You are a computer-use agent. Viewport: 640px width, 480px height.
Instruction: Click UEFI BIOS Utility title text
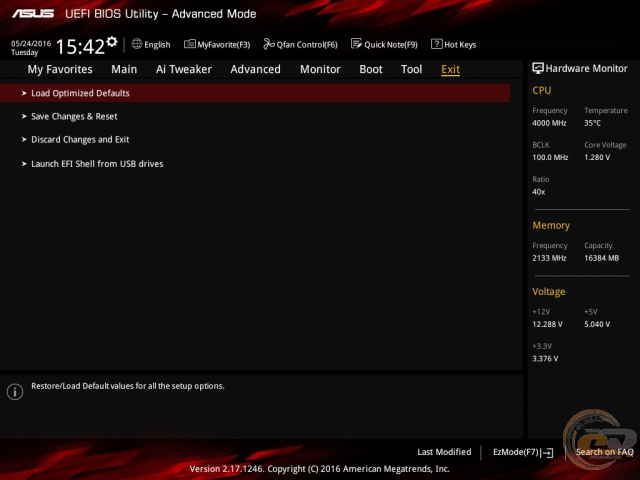[x=161, y=14]
